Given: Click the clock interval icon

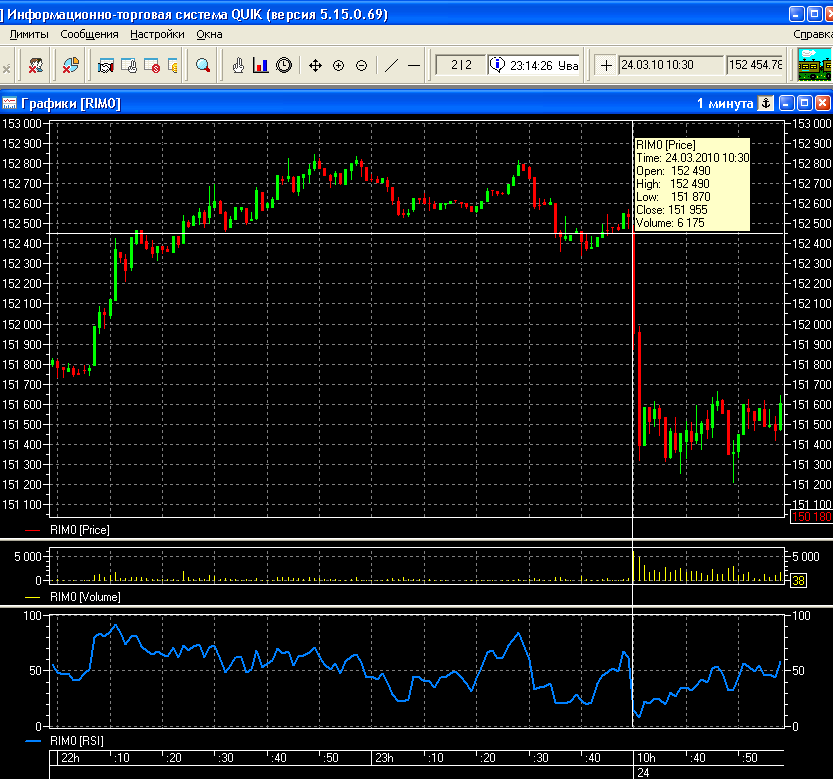Looking at the screenshot, I should pyautogui.click(x=284, y=66).
